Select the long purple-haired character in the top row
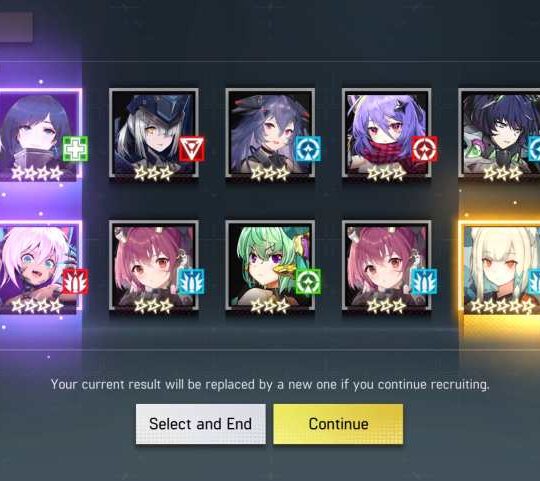The height and width of the screenshot is (481, 540). click(270, 134)
